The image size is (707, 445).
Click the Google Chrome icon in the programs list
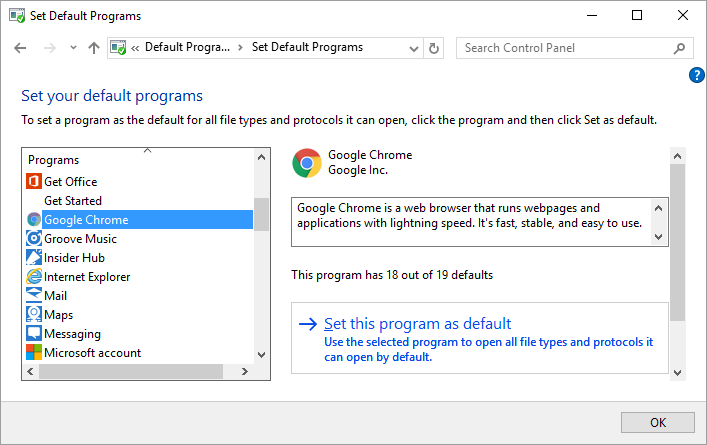click(x=34, y=220)
